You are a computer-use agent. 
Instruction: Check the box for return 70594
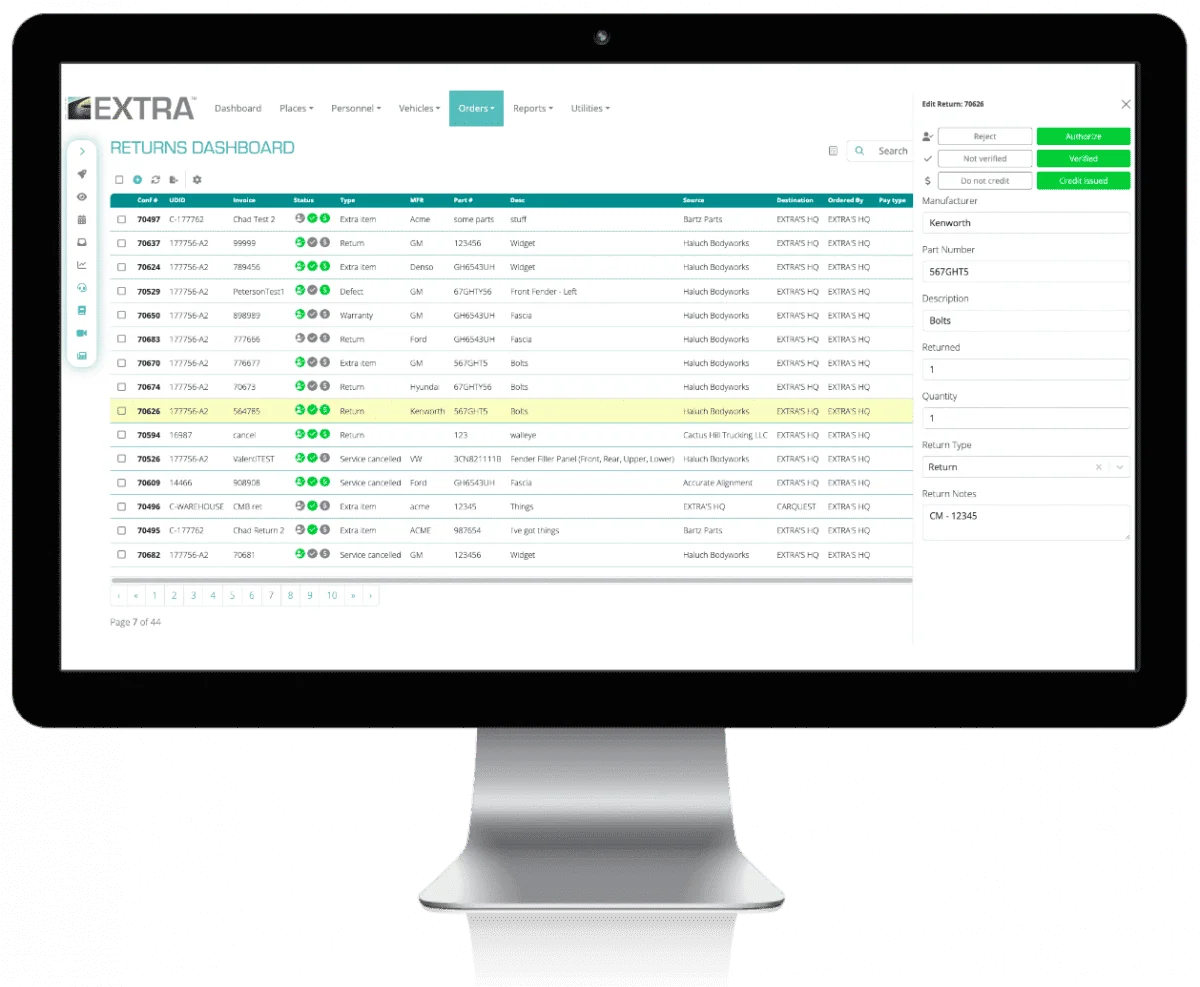click(121, 434)
